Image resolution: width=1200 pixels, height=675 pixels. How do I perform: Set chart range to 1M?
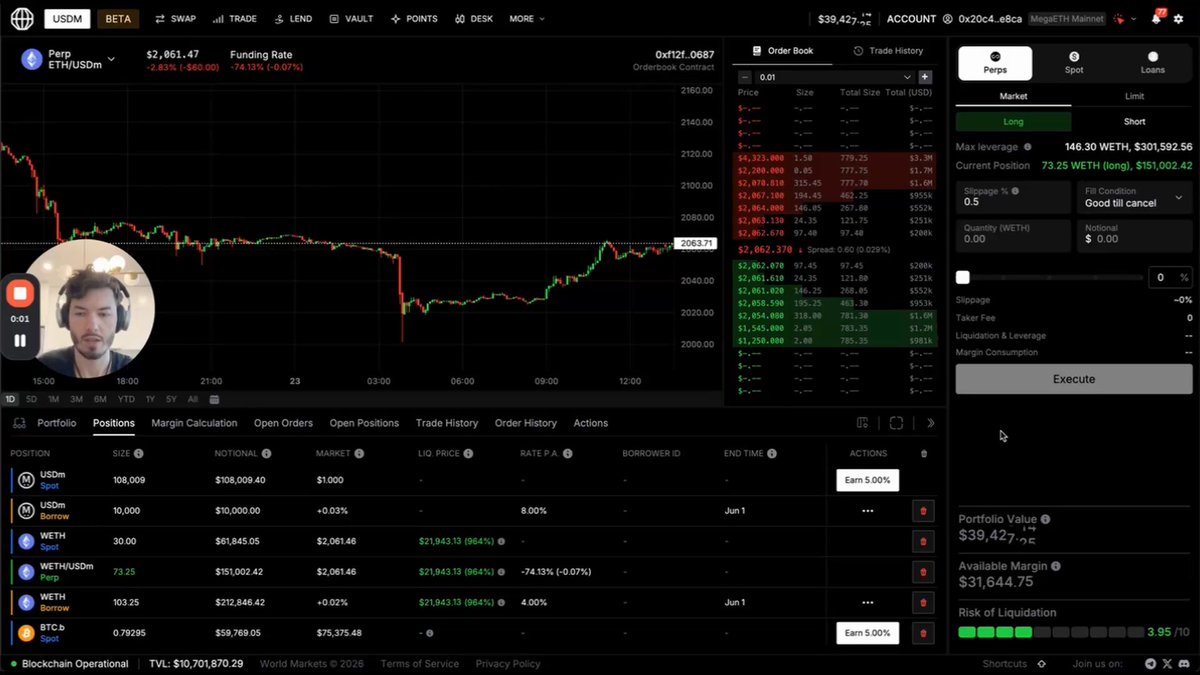tap(54, 399)
